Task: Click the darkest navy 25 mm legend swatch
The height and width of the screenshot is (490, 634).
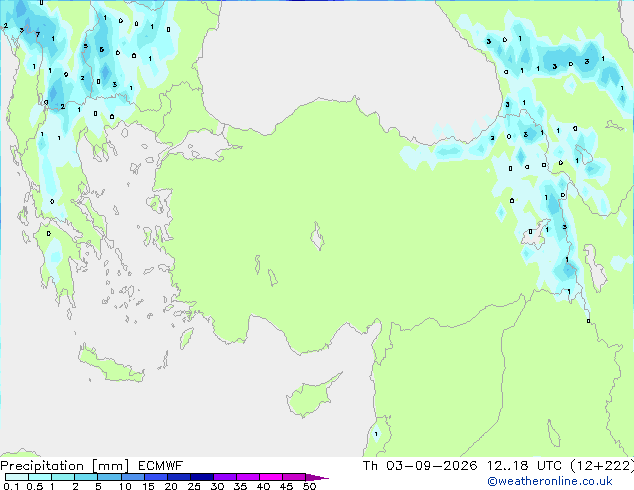Action: (x=202, y=477)
